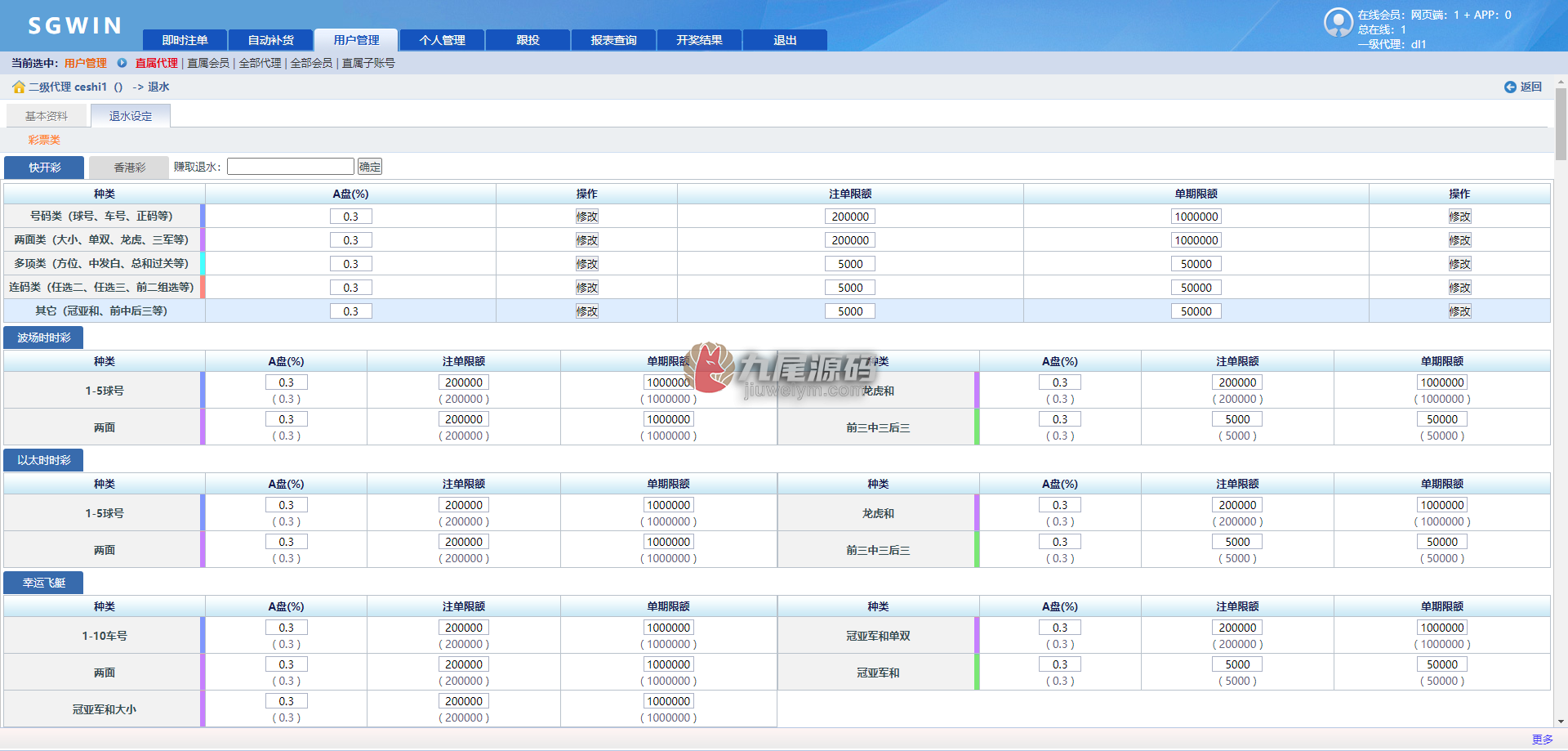1568x751 pixels.
Task: Open the 全部代理 link
Action: 260,63
